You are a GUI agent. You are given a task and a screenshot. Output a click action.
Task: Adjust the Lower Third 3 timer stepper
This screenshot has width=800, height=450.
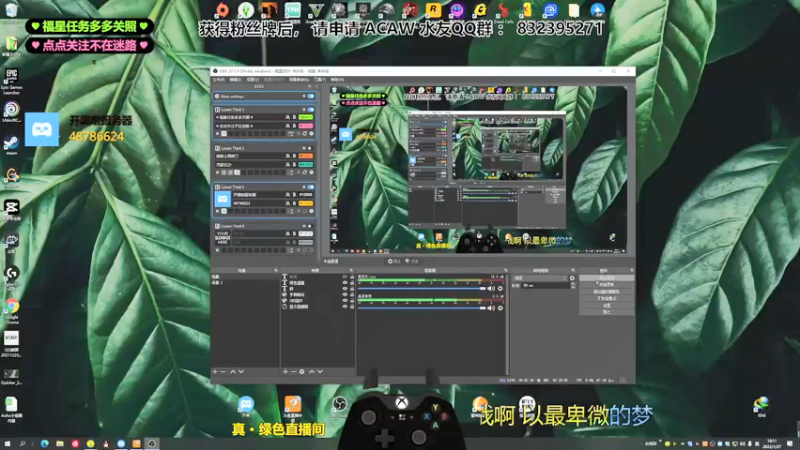pos(292,211)
